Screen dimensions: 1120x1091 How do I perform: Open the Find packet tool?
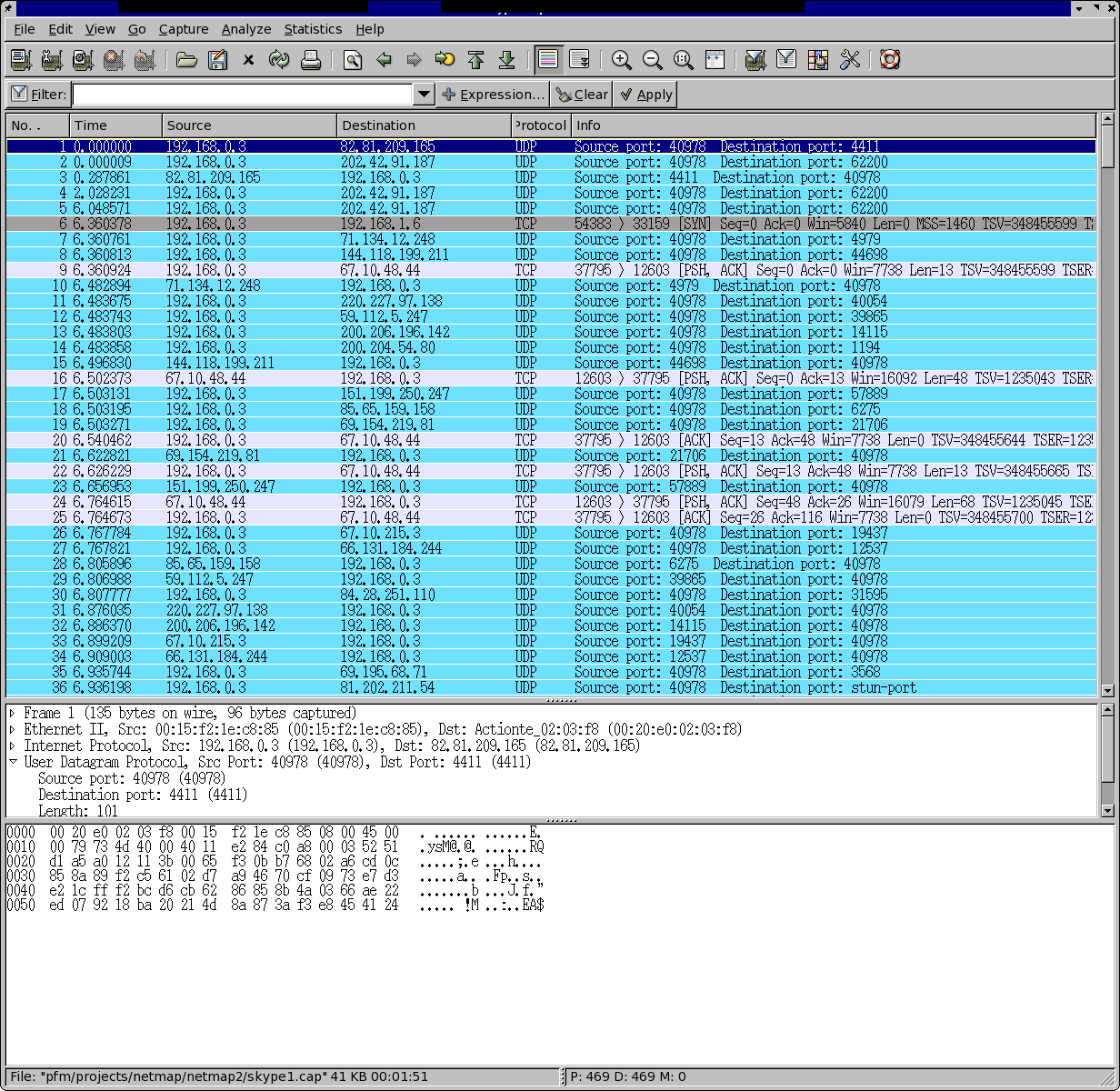[353, 60]
